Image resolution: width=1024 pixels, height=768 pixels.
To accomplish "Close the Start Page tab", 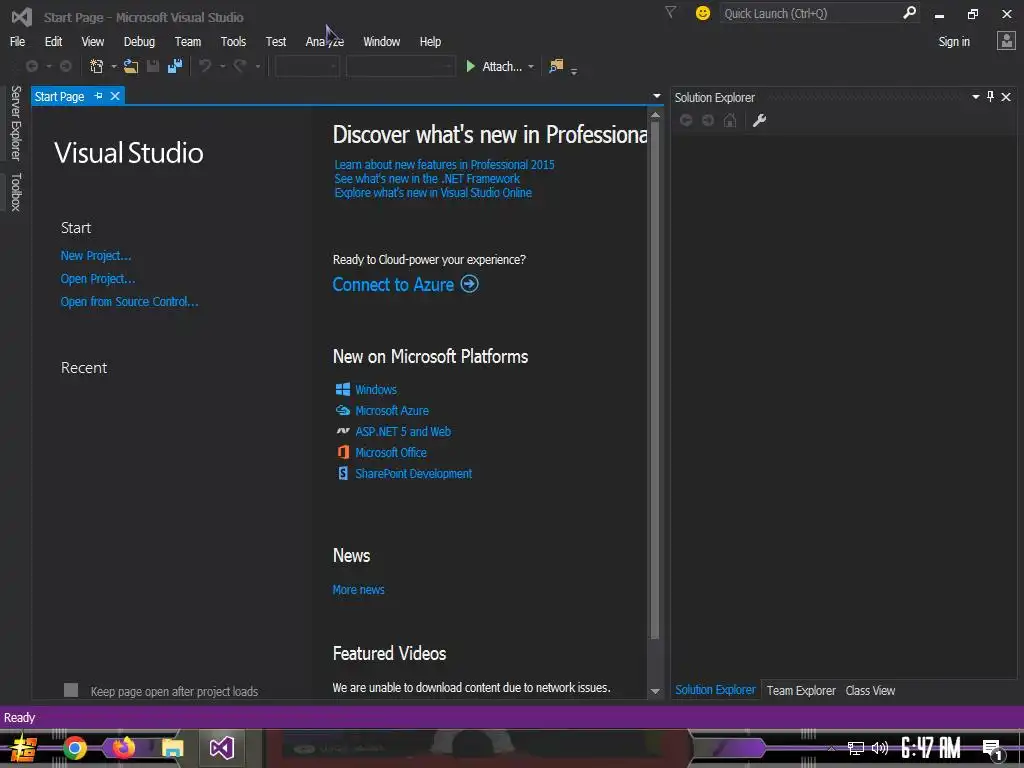I will click(115, 96).
